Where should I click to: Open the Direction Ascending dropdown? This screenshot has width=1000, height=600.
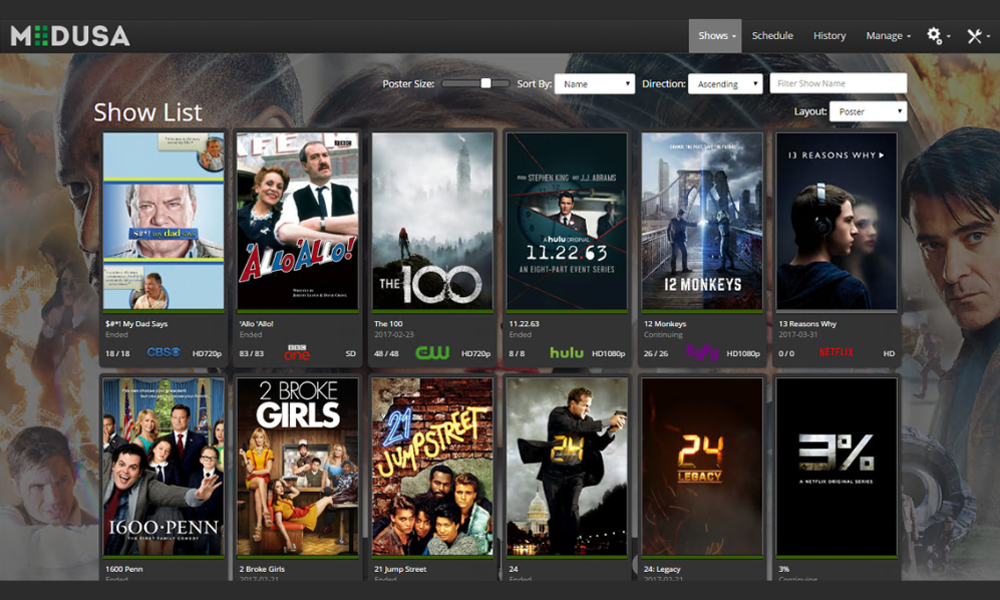click(x=726, y=84)
